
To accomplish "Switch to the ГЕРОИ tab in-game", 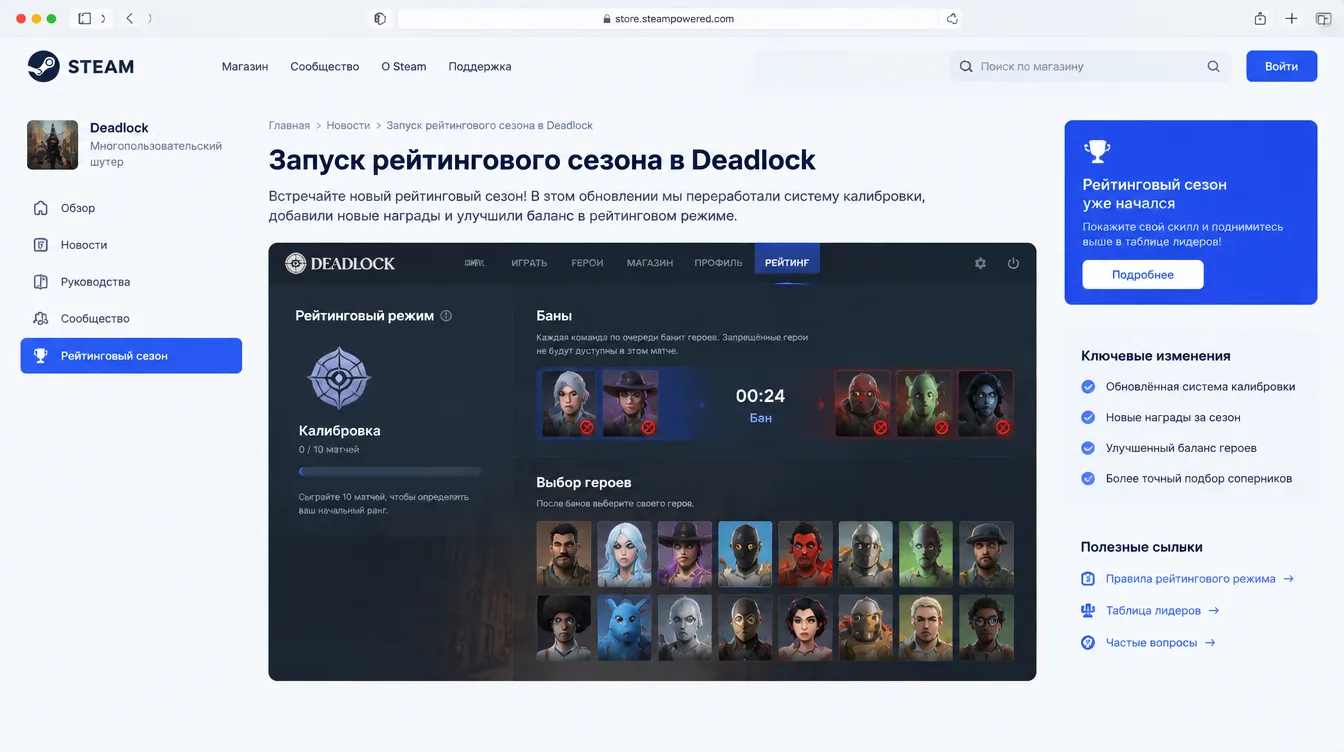I will [x=587, y=263].
